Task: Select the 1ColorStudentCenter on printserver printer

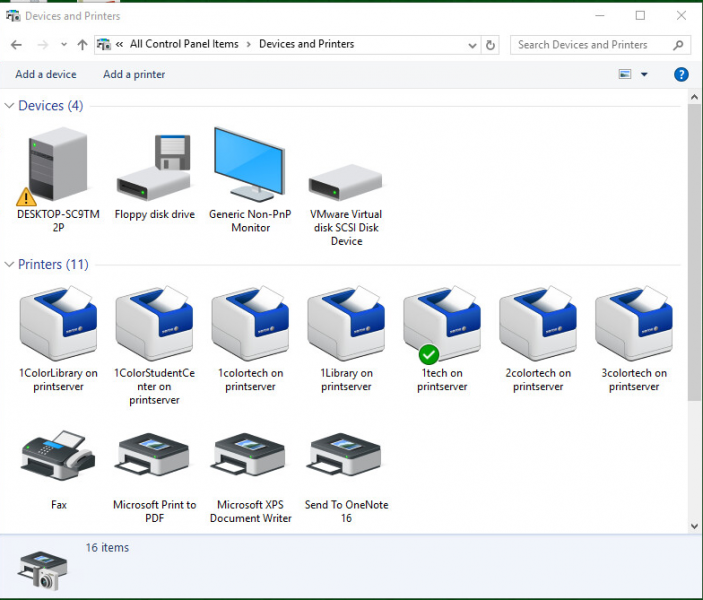Action: click(154, 323)
